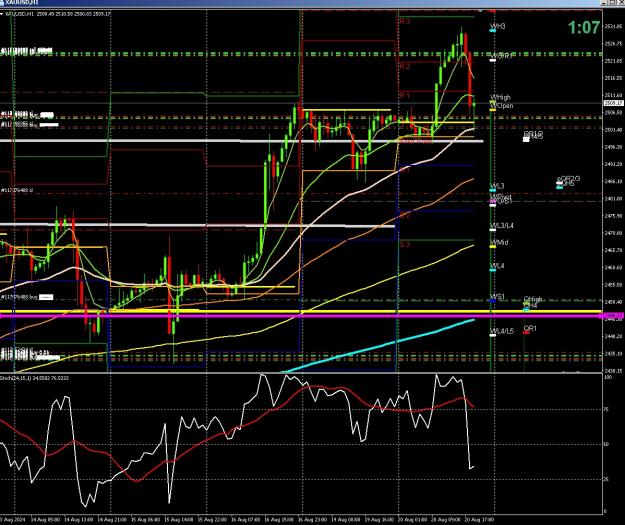The height and width of the screenshot is (525, 625).
Task: Click the grey chart shift triangle marker
Action: (x=481, y=11)
